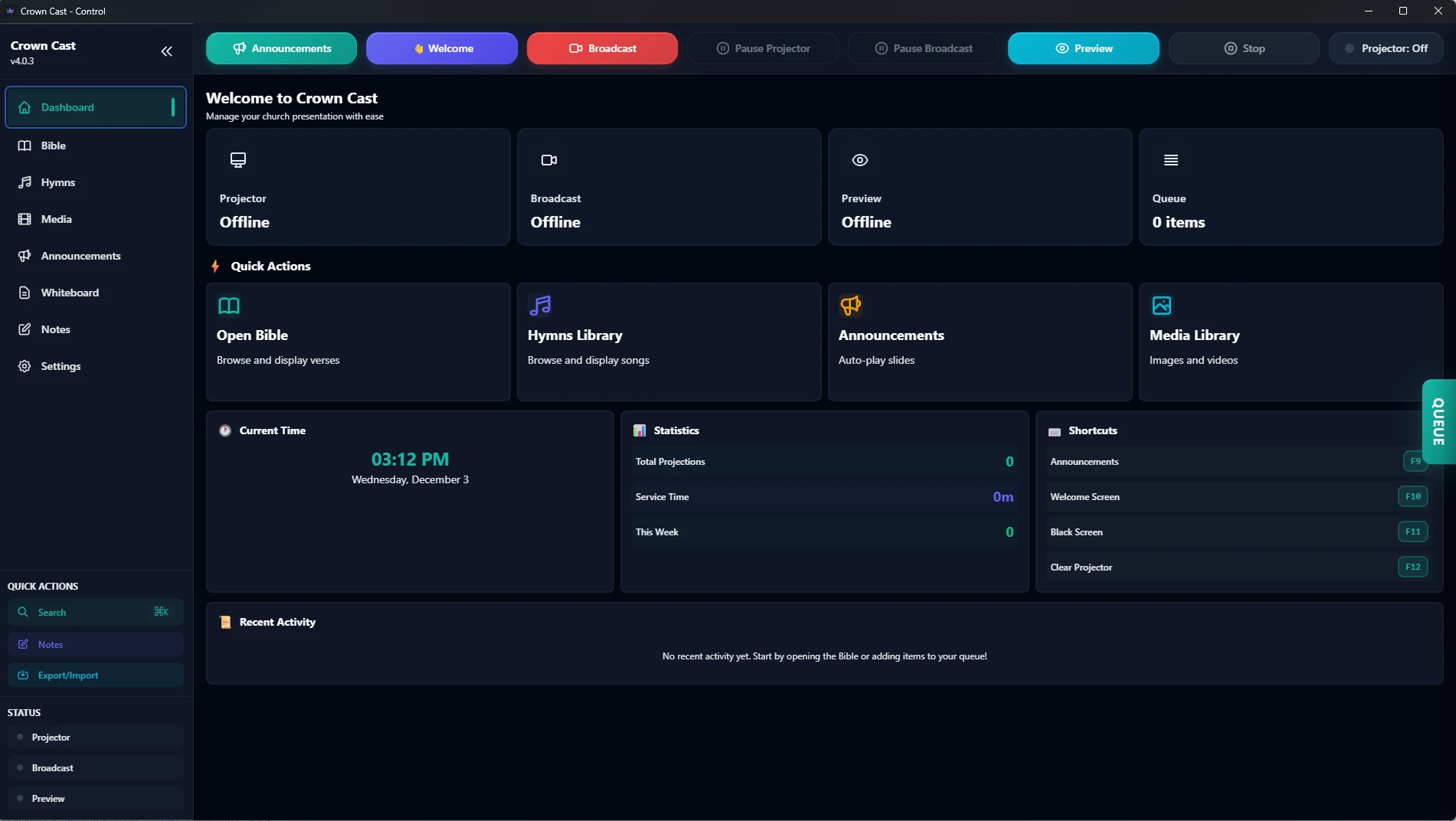Open Export/Import from the quick actions list
The height and width of the screenshot is (821, 1456).
click(68, 675)
